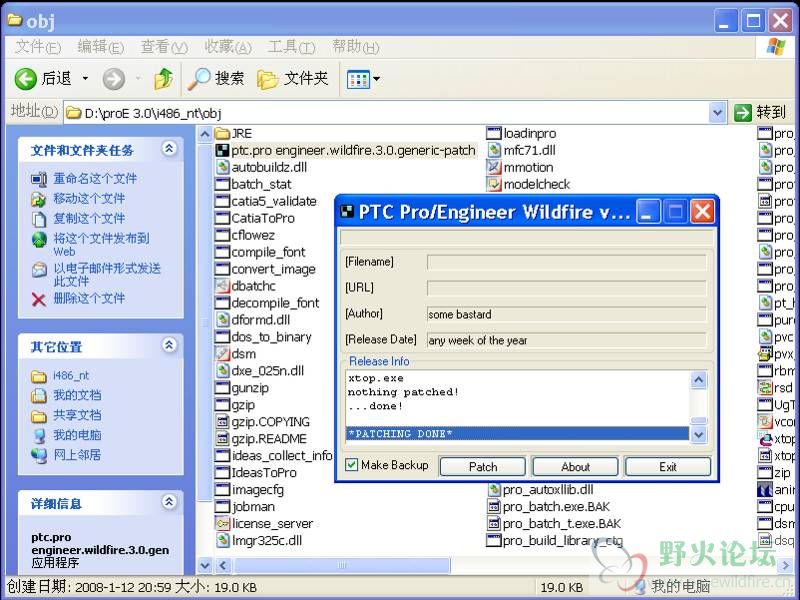Click the Author field in patcher
Screen dimensions: 800x600
[566, 314]
